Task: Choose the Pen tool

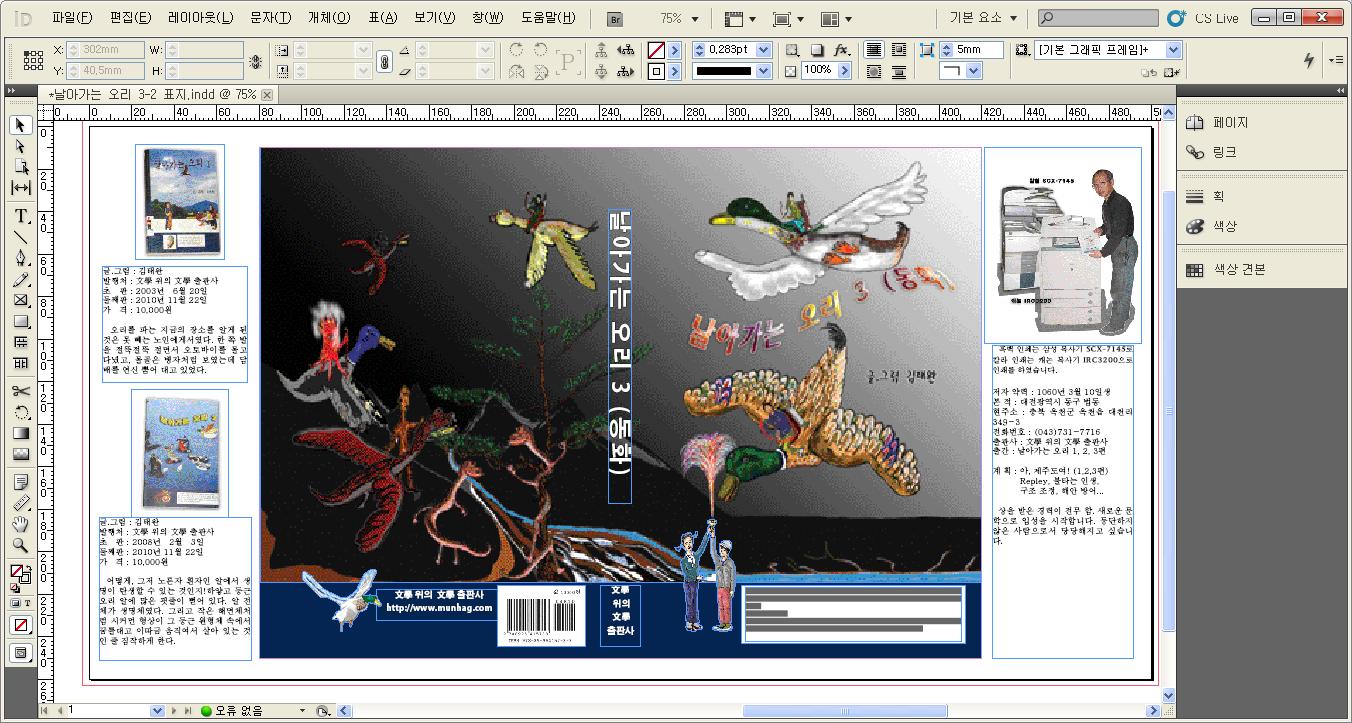Action: tap(20, 258)
